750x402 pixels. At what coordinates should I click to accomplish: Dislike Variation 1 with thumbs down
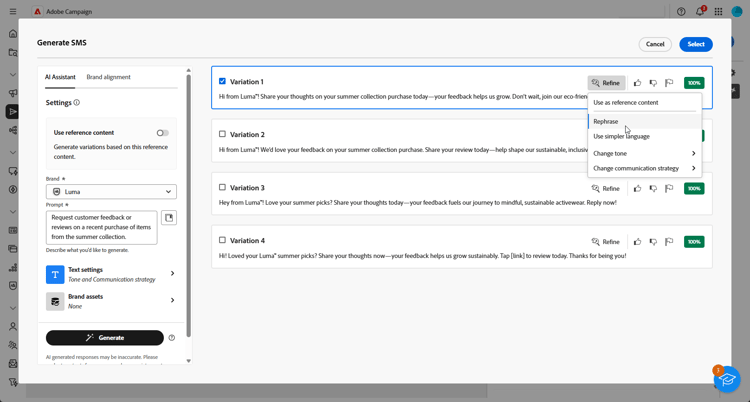pos(653,83)
